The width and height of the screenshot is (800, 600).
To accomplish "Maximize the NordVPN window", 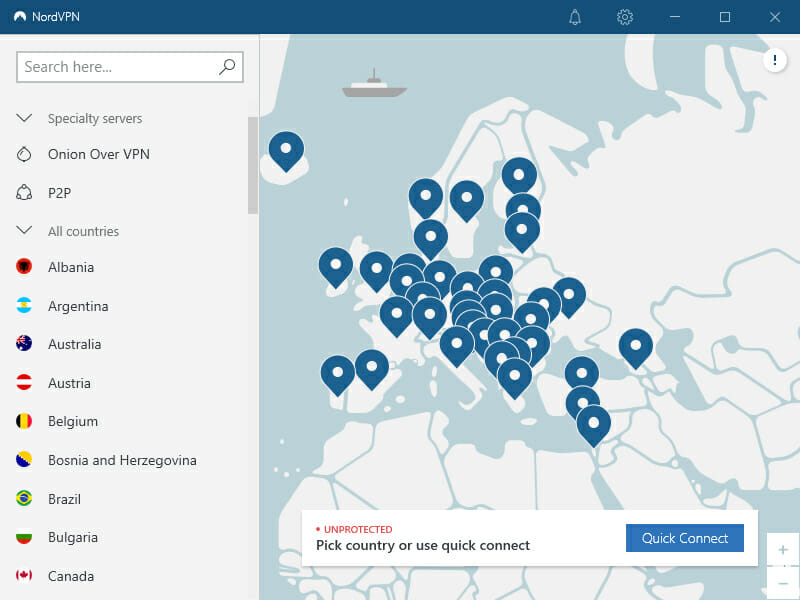I will coord(724,17).
